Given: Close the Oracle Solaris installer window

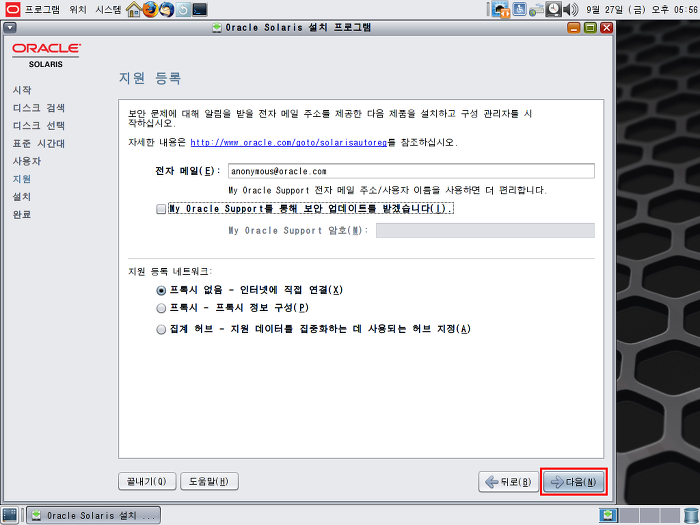Looking at the screenshot, I should click(x=606, y=28).
